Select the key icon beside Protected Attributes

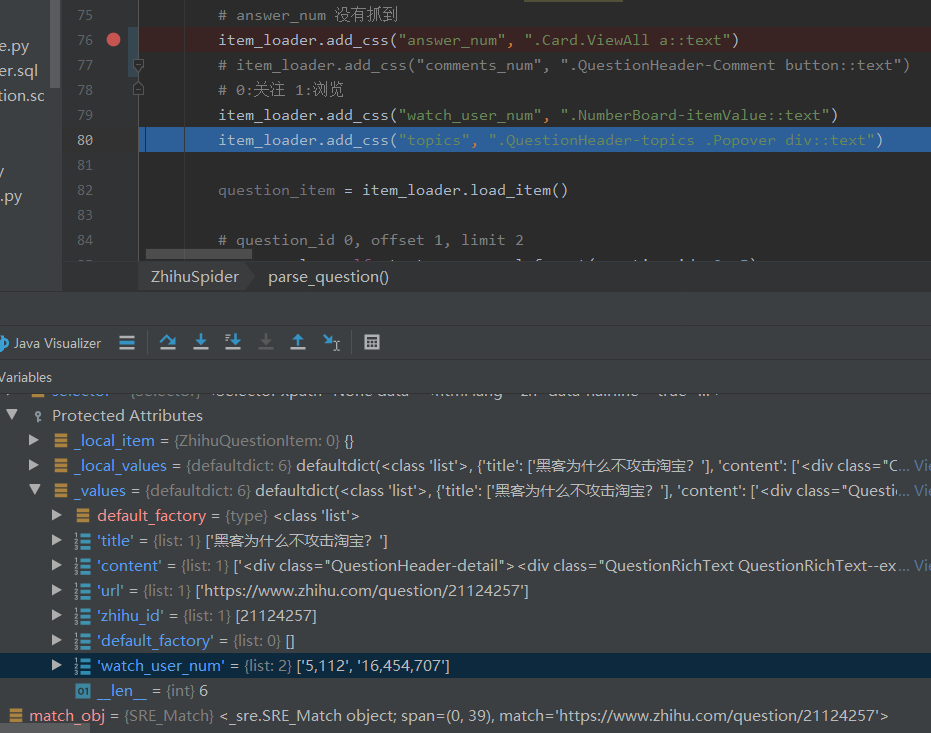[x=38, y=416]
